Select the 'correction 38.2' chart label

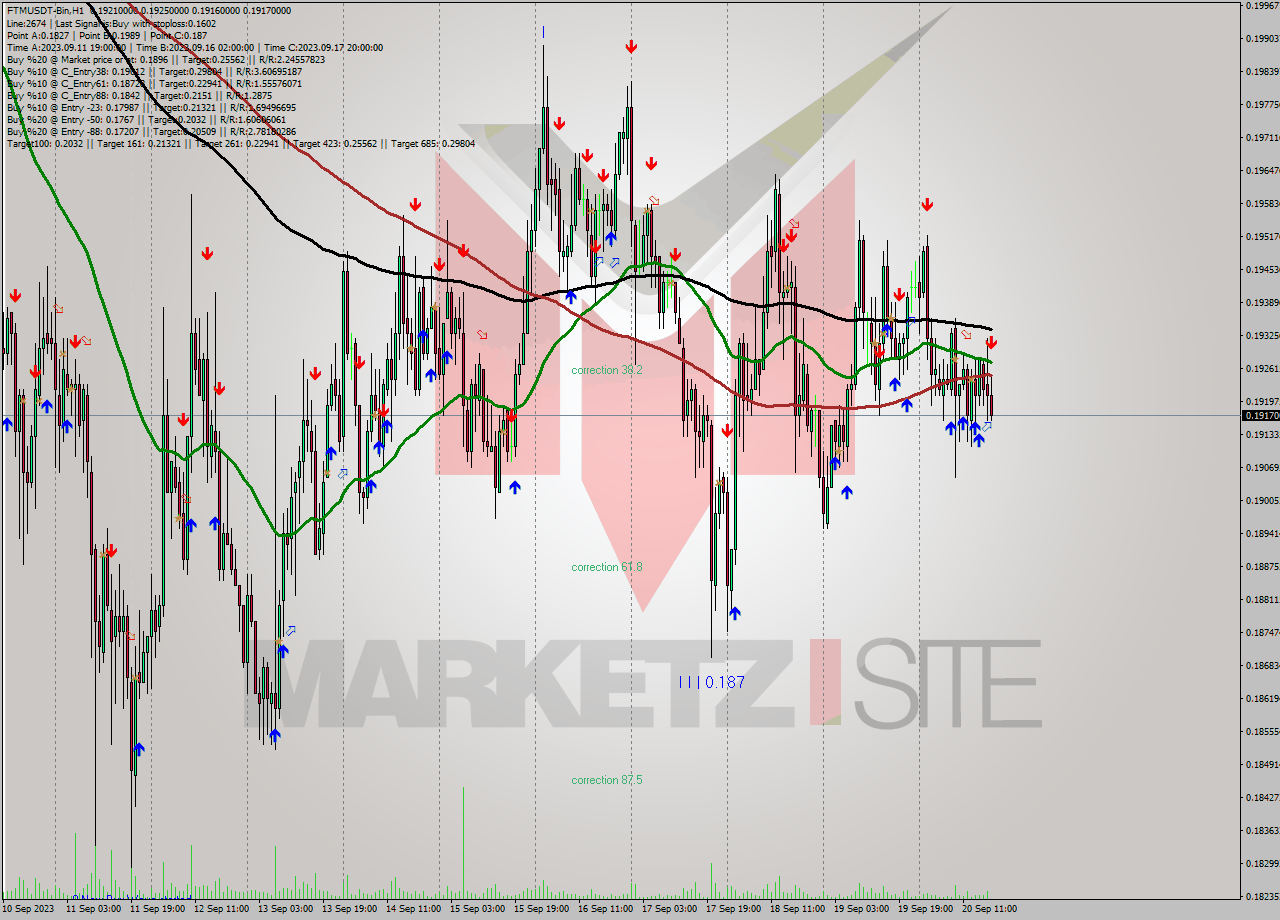pos(607,370)
